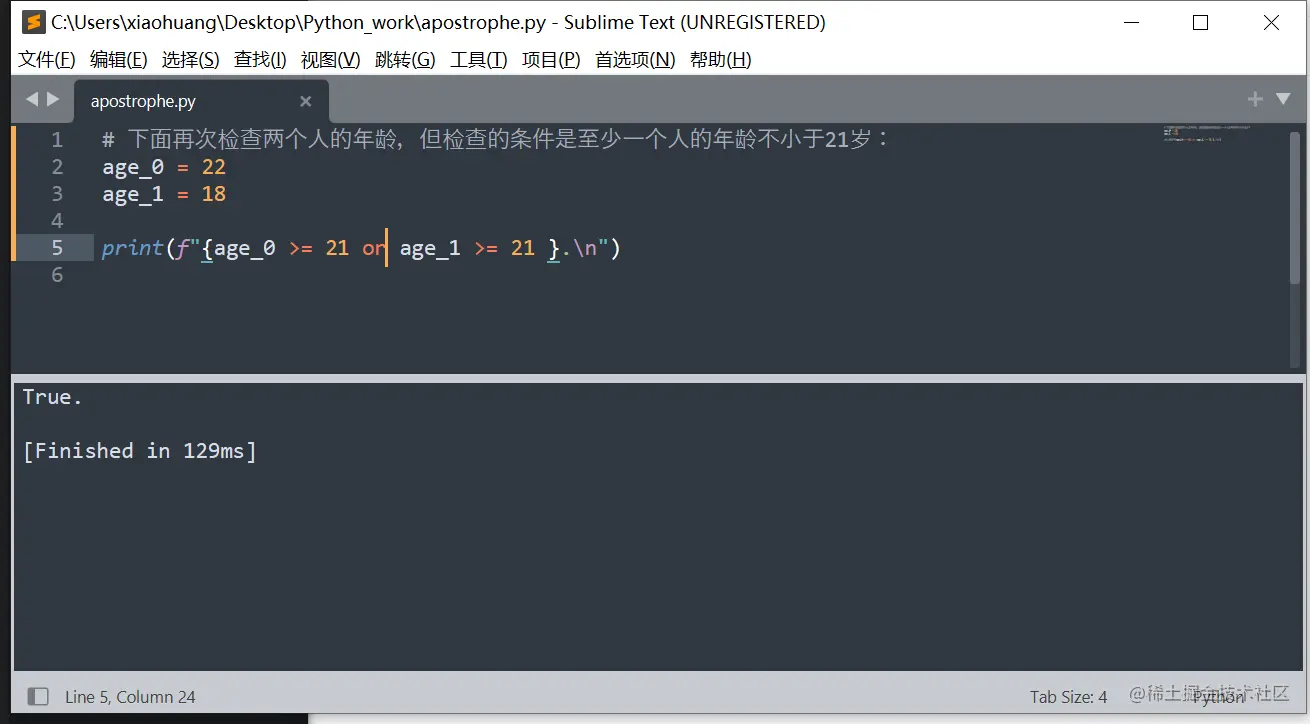Click line number 6 in gutter
Screen dimensions: 1310x724
pos(57,275)
